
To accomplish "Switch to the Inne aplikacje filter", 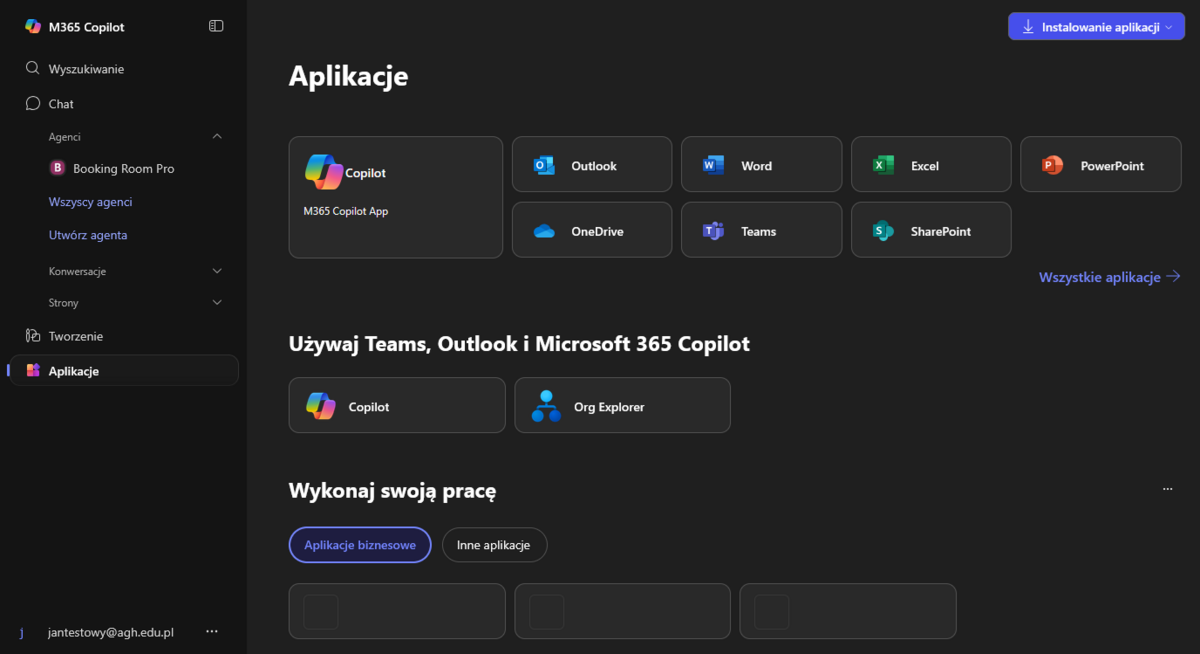I will coord(494,545).
